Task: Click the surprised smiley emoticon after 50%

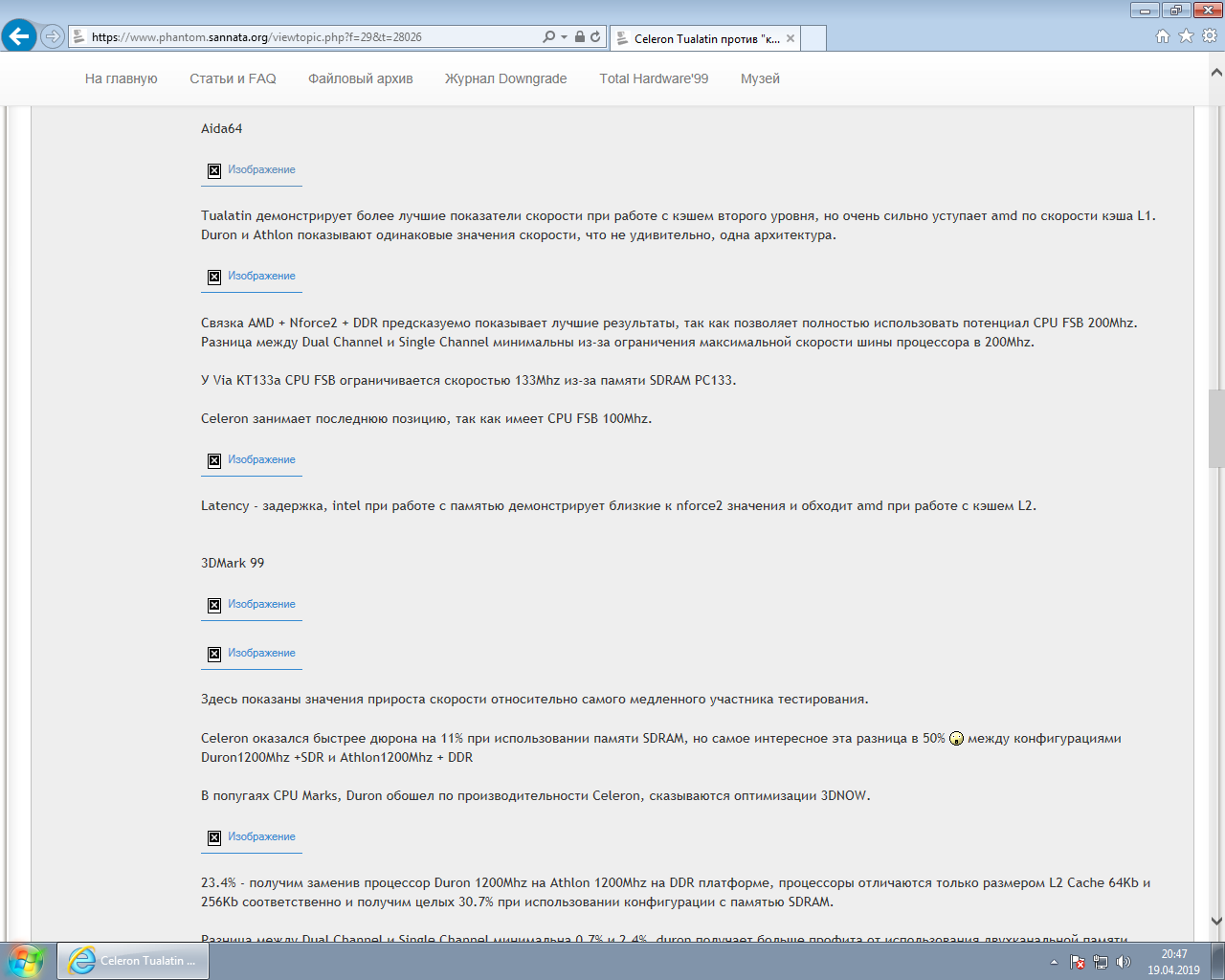Action: click(x=956, y=738)
